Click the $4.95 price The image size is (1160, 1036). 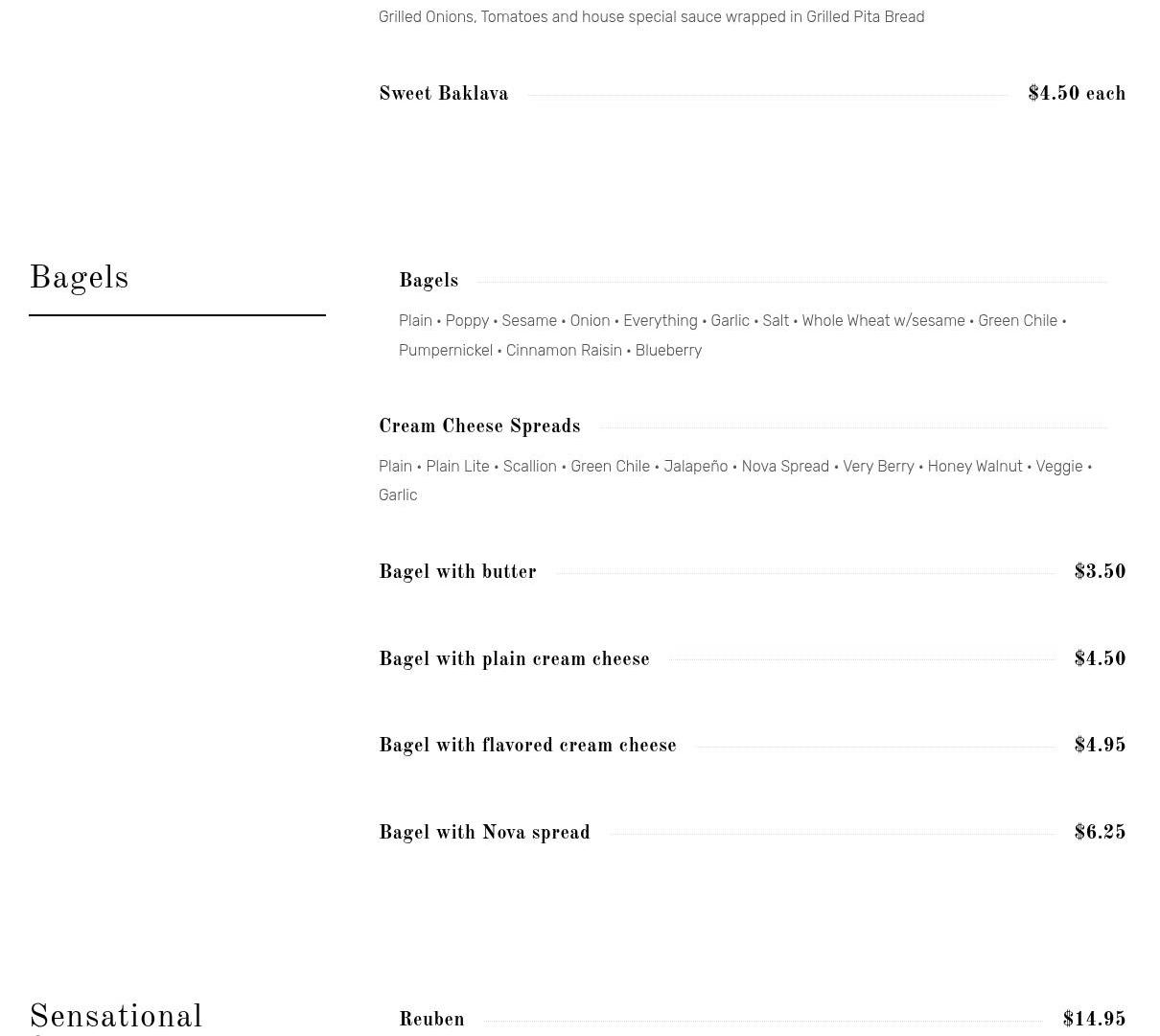click(x=1100, y=746)
